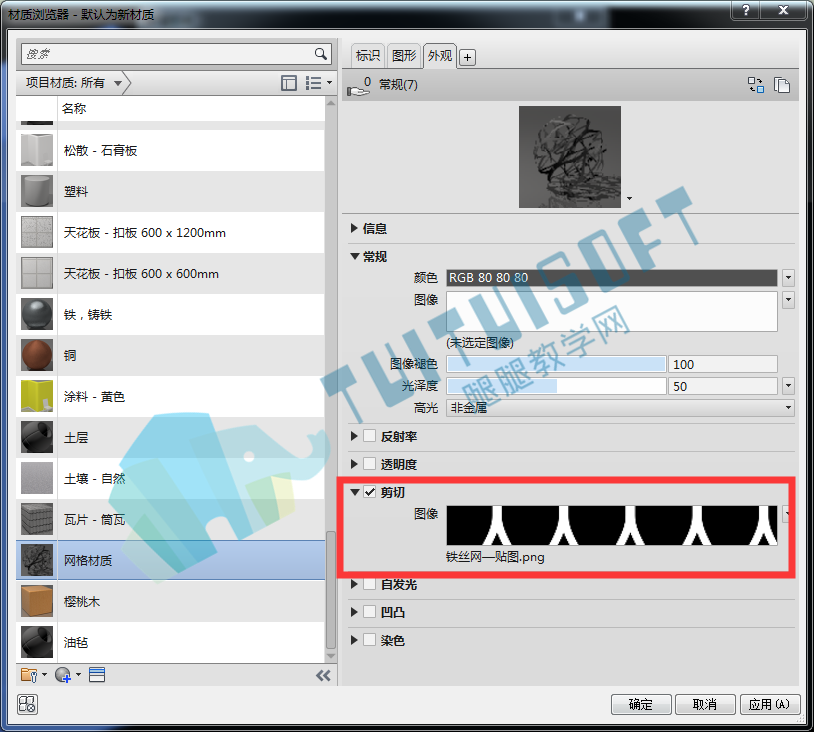Enable the 自发光 checkbox
Viewport: 814px width, 732px height.
tap(370, 584)
